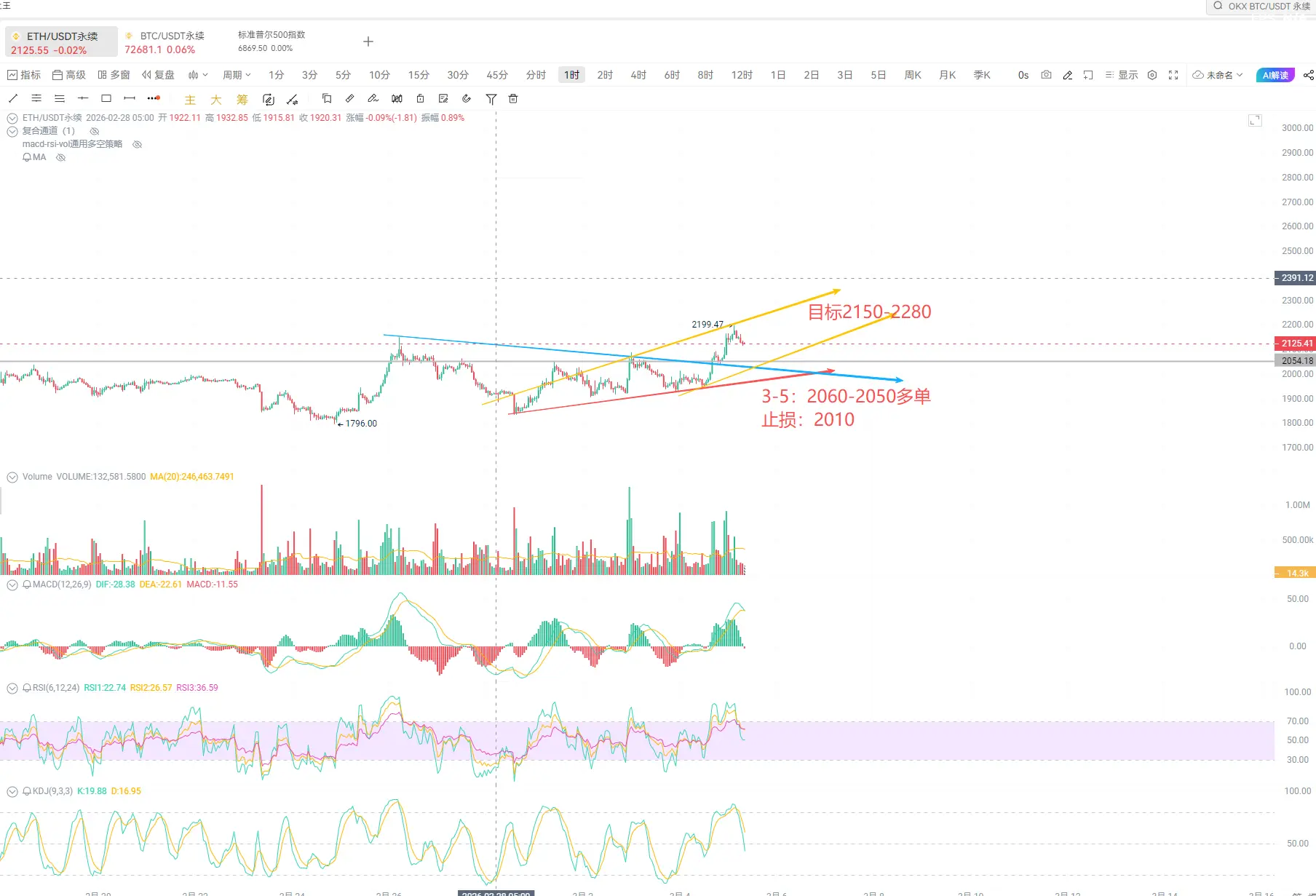Switch to the BTC/USDT永续 tab
This screenshot has width=1316, height=896.
[165, 42]
